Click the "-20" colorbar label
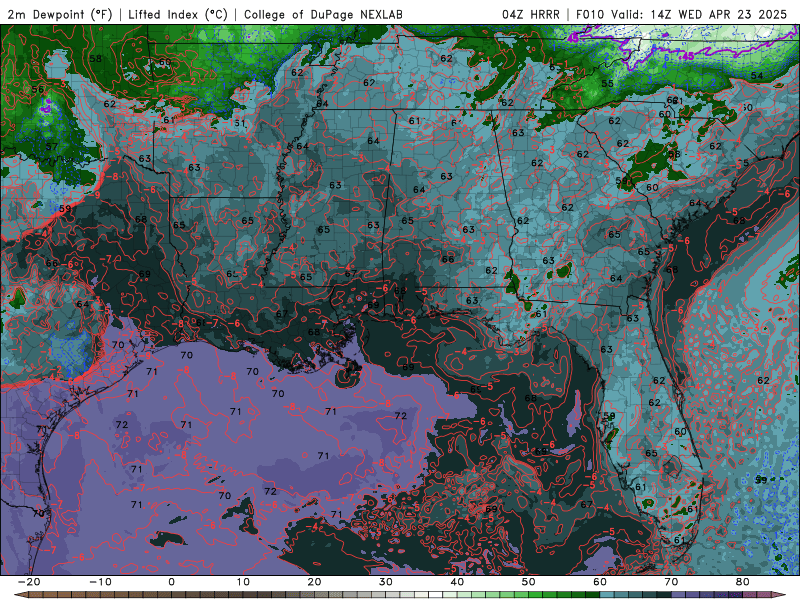The image size is (800, 600). coord(29,582)
